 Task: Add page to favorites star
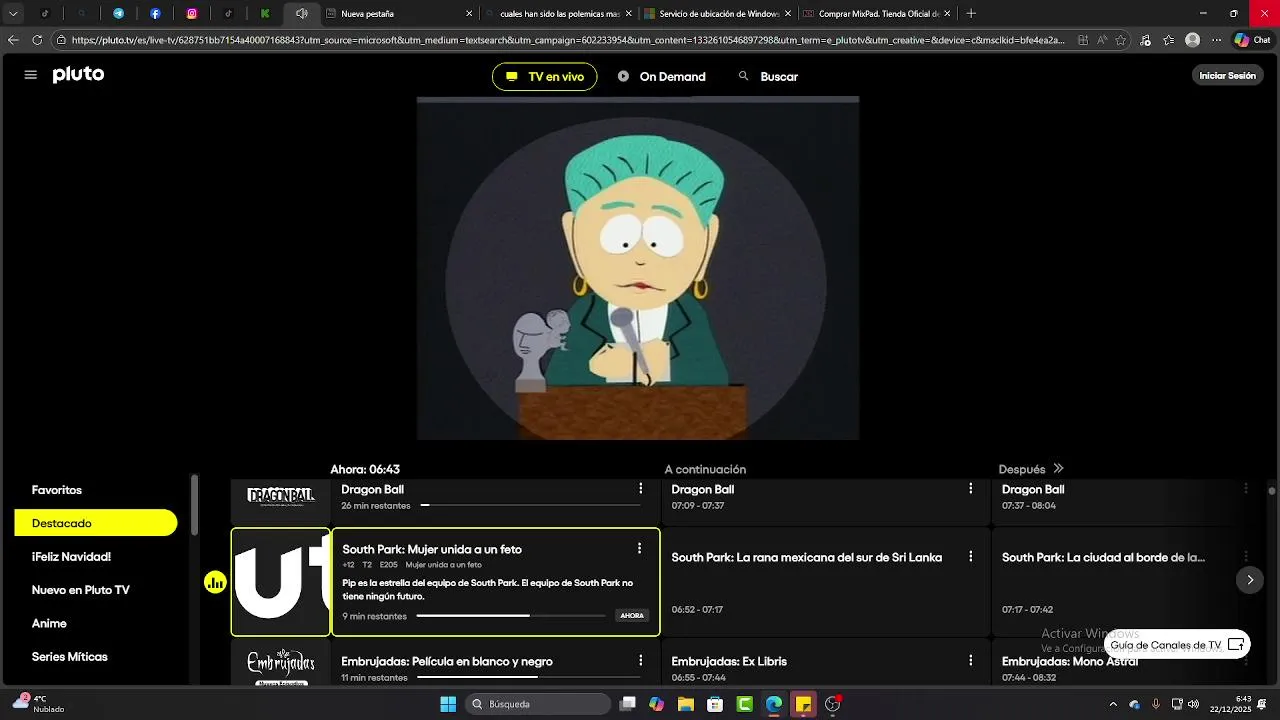point(1121,40)
